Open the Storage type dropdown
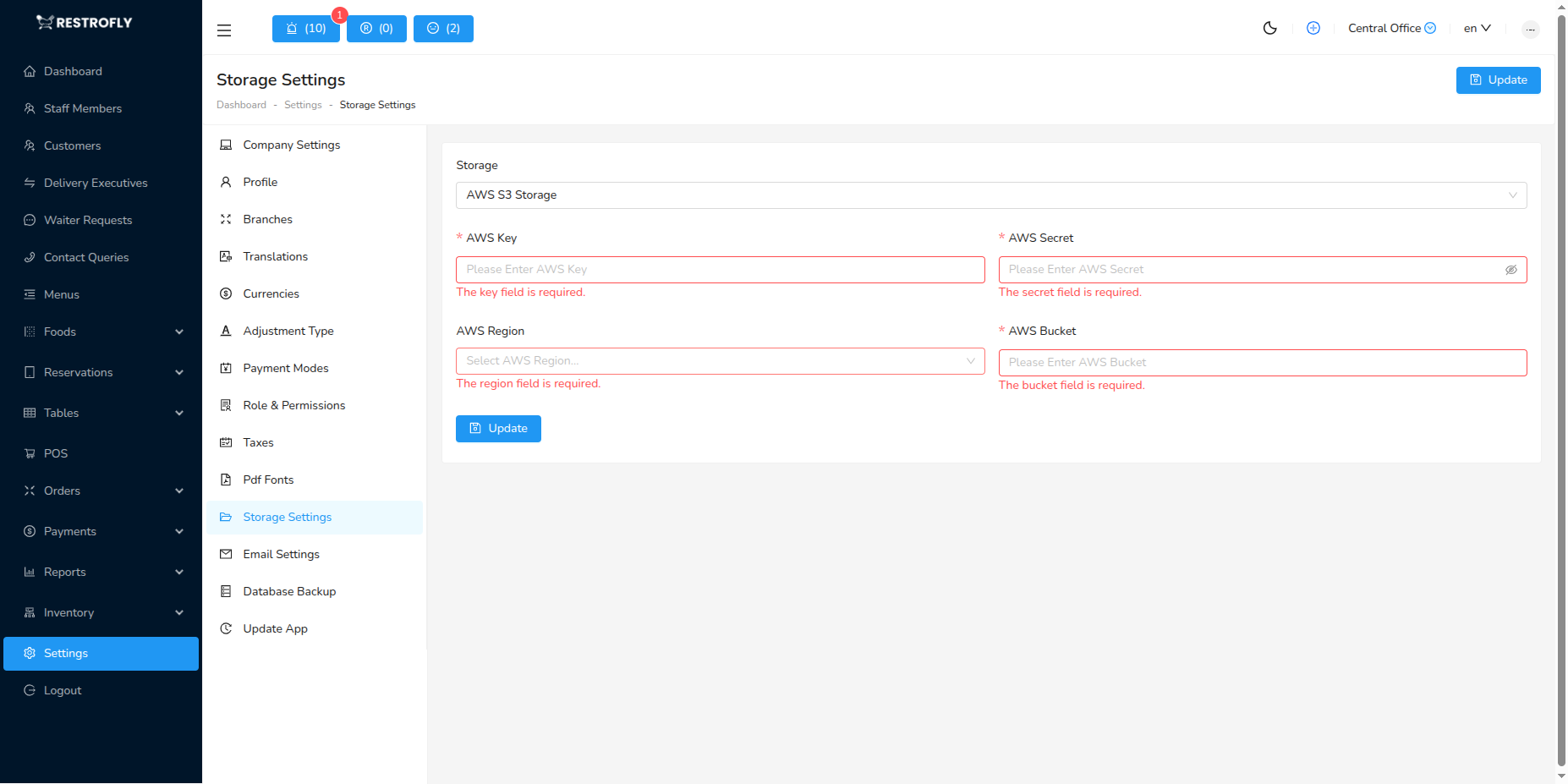Screen dimensions: 1568x784 coord(990,195)
